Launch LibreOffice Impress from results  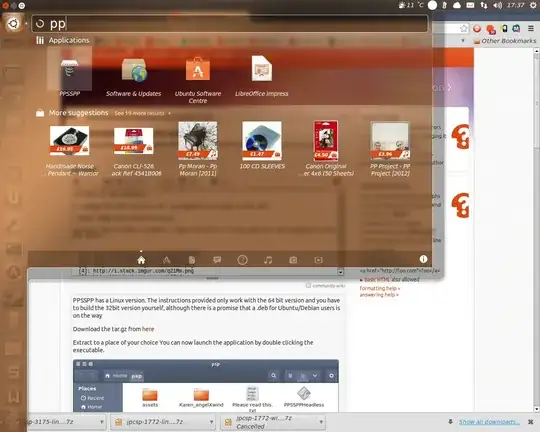pyautogui.click(x=262, y=76)
